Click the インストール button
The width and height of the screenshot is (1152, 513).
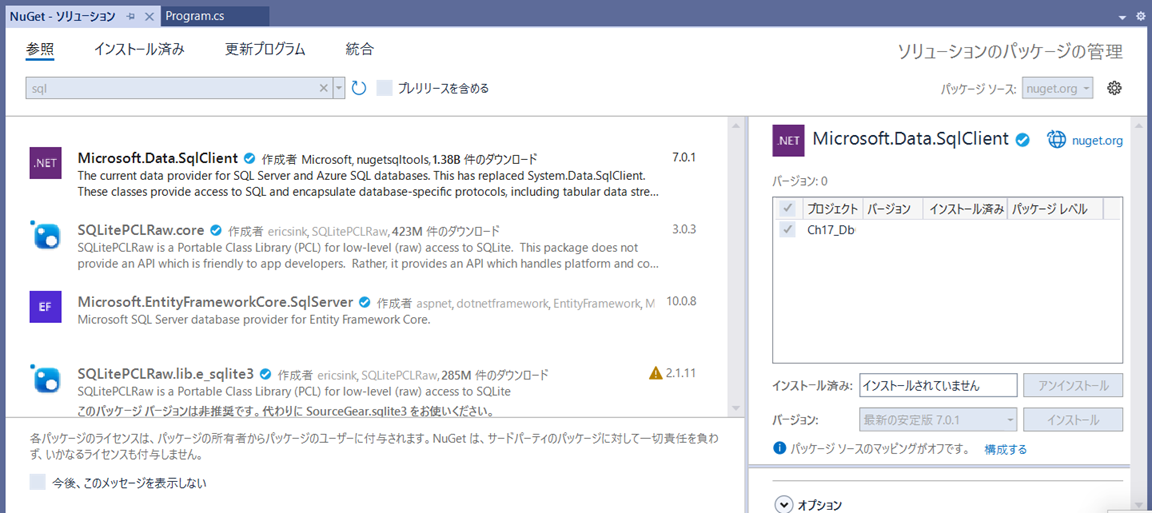1073,420
